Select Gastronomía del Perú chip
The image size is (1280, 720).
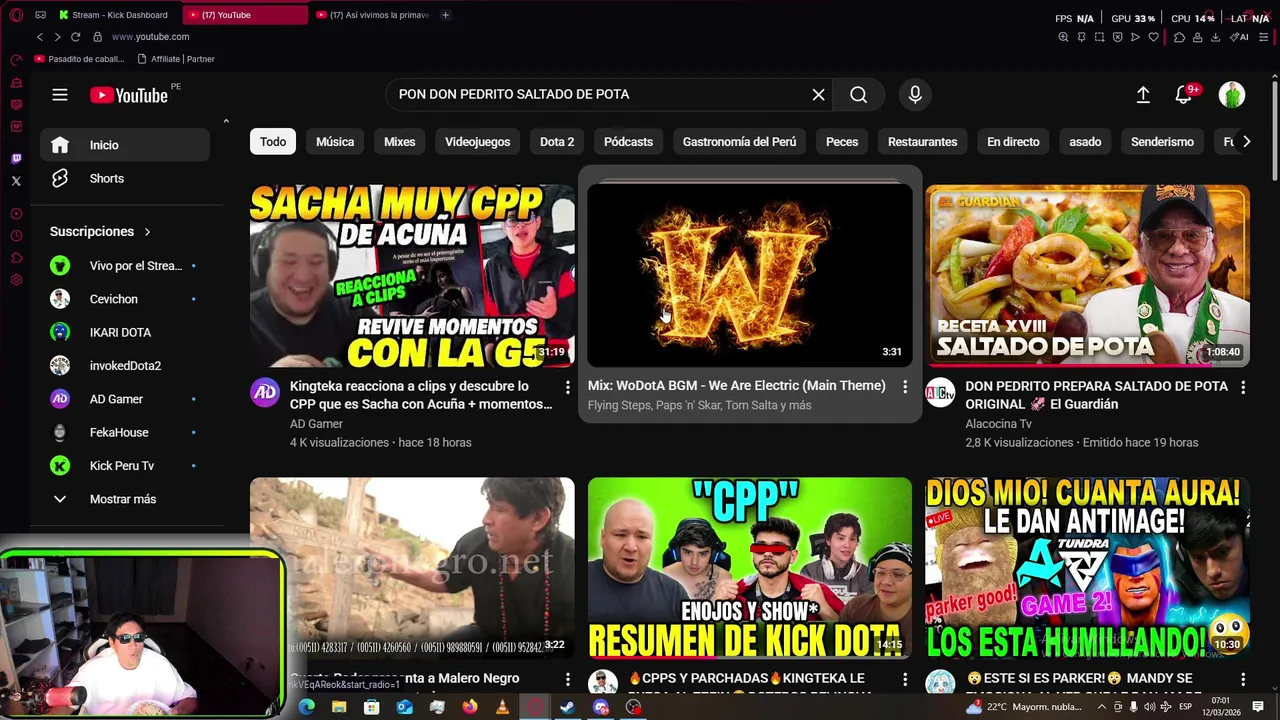click(x=739, y=142)
